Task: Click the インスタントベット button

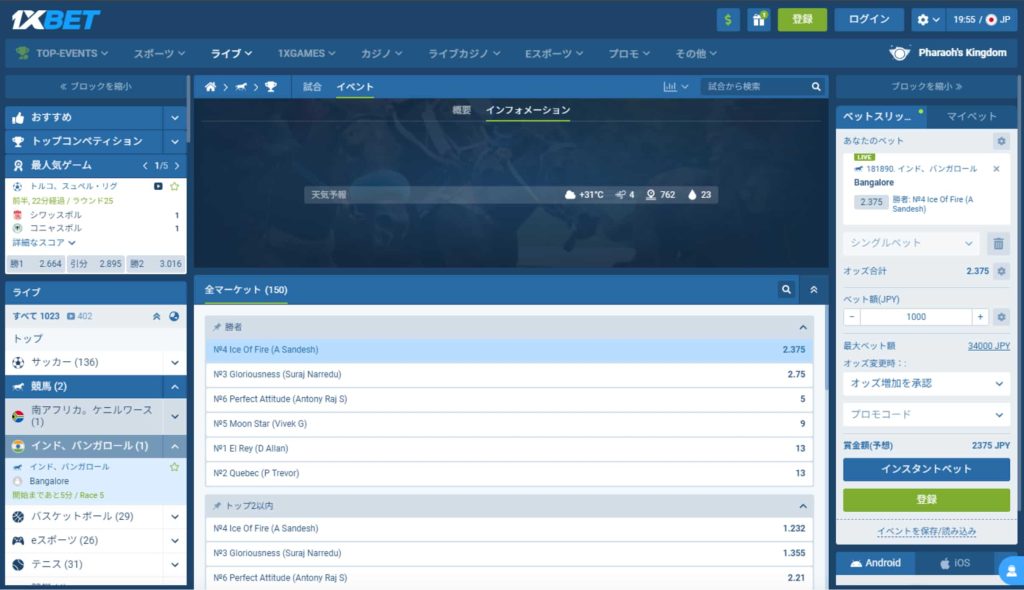Action: 926,469
